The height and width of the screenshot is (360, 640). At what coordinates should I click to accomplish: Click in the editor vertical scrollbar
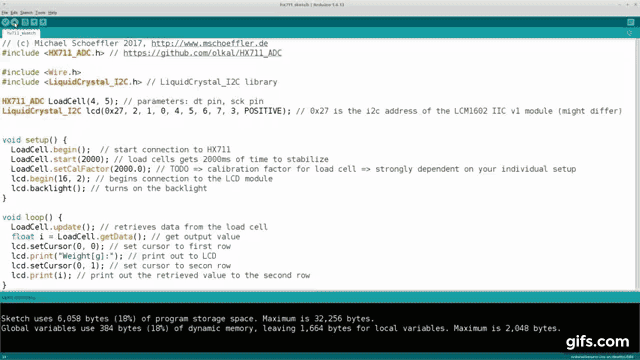click(637, 163)
